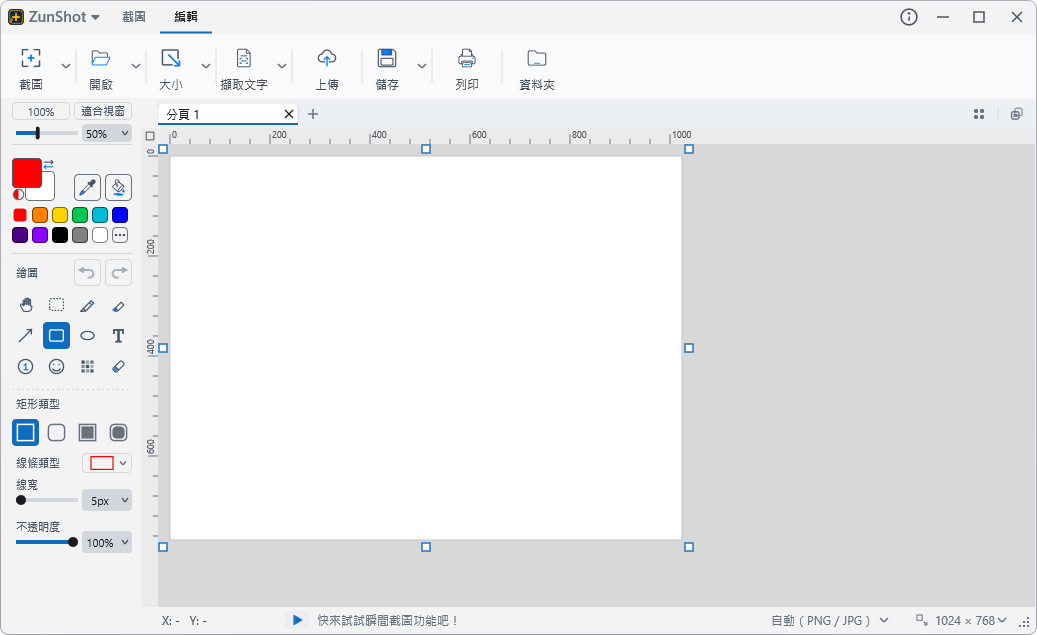Activate the eraser tool
The width and height of the screenshot is (1037, 635).
pos(118,366)
